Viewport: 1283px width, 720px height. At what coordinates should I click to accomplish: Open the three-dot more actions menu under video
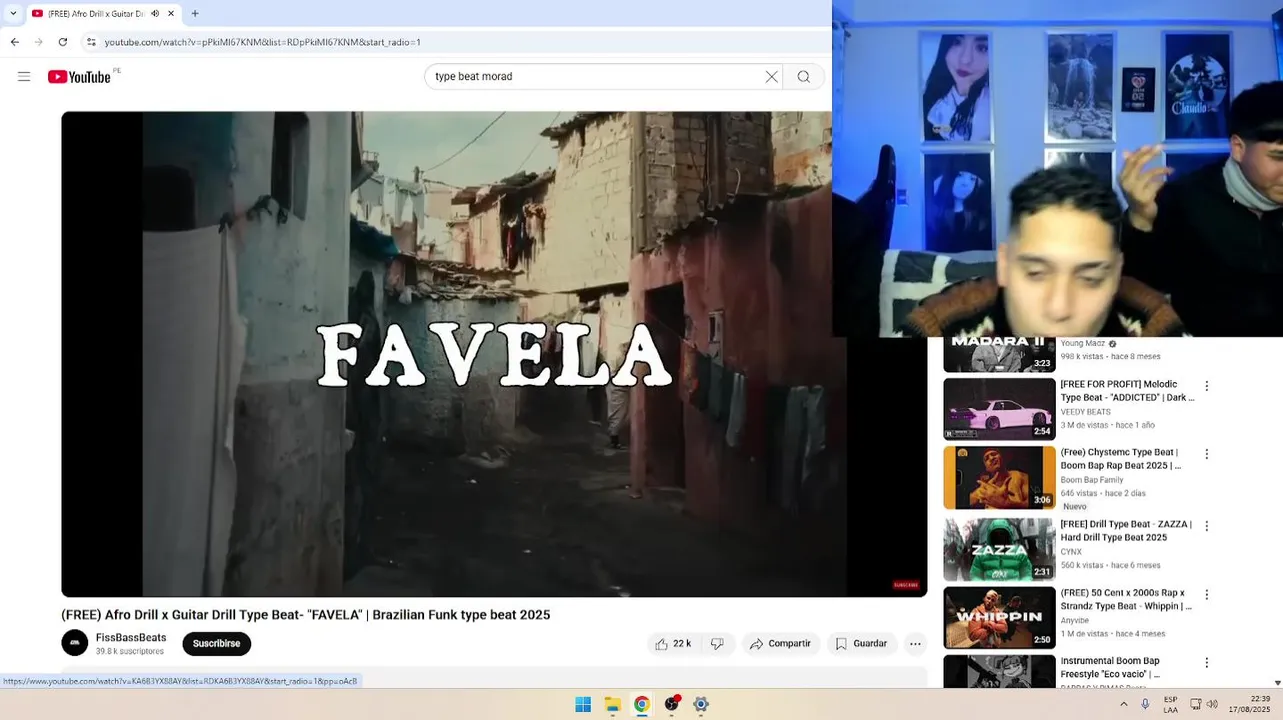coord(915,644)
